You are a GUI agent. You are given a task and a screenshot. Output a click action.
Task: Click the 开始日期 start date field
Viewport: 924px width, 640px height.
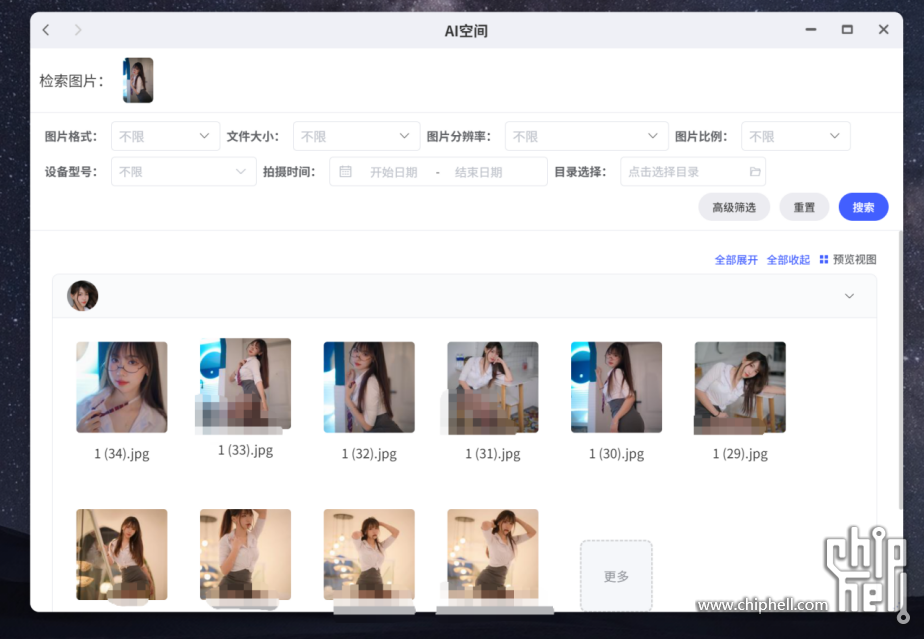(x=394, y=172)
